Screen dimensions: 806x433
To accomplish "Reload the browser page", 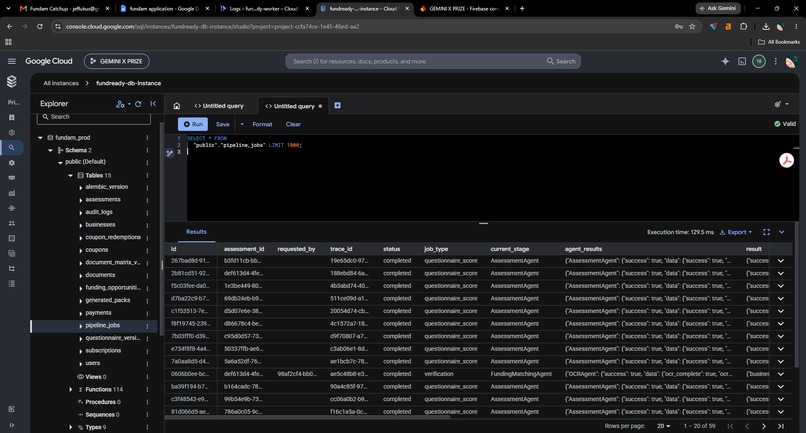I will (x=40, y=26).
